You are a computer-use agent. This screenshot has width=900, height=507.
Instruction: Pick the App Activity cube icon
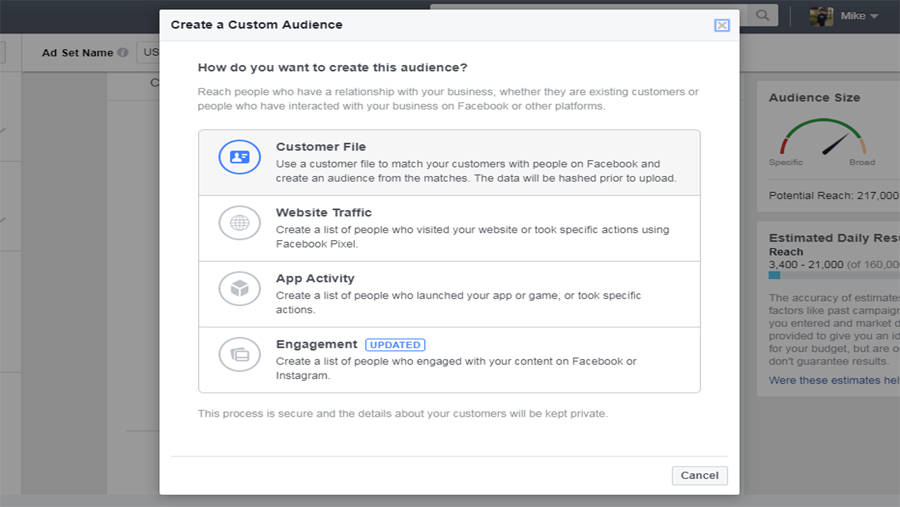pos(239,288)
